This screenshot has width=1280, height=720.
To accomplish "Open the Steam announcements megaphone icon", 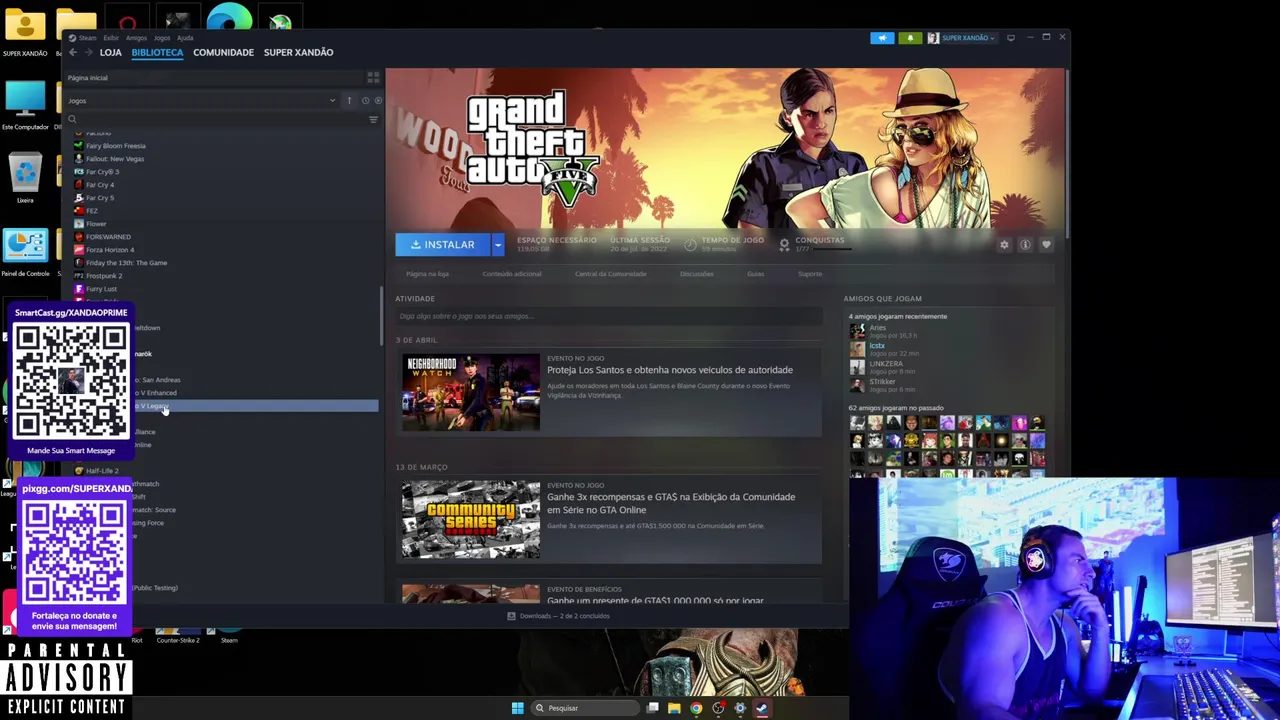I will 882,38.
